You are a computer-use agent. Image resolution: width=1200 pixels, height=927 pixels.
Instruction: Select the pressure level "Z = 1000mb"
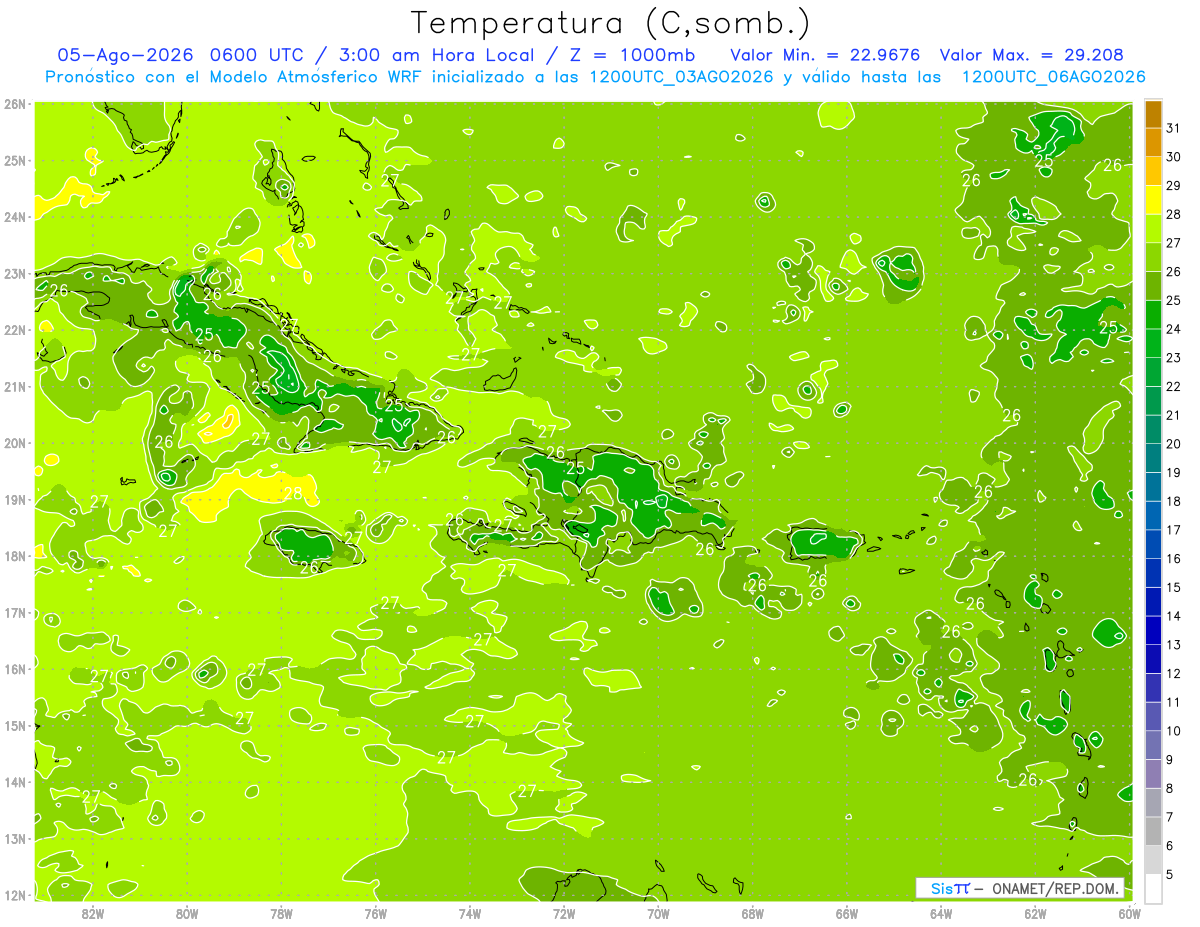pyautogui.click(x=632, y=55)
